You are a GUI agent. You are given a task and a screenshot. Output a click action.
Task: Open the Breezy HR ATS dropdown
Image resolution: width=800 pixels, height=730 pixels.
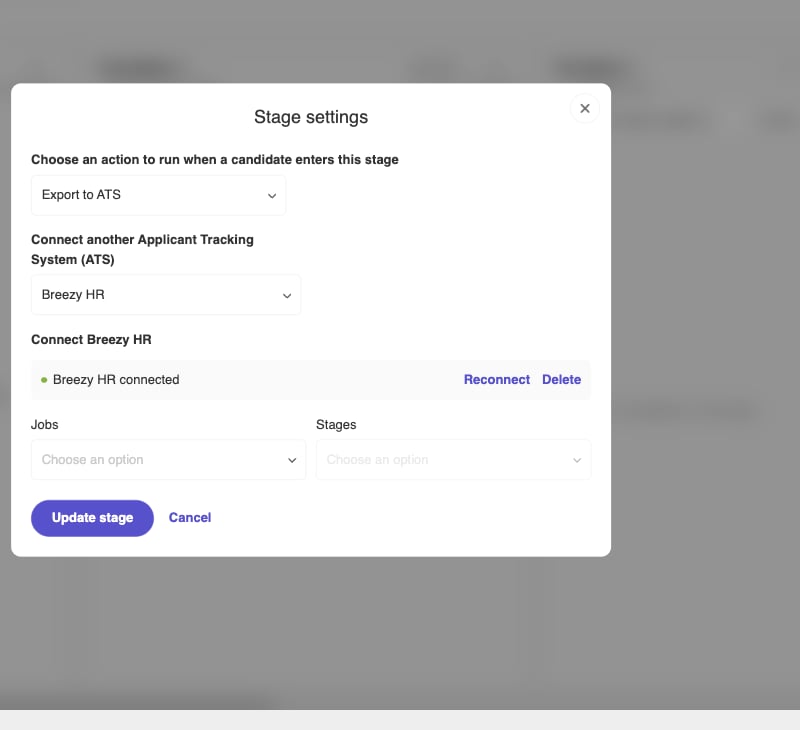166,295
